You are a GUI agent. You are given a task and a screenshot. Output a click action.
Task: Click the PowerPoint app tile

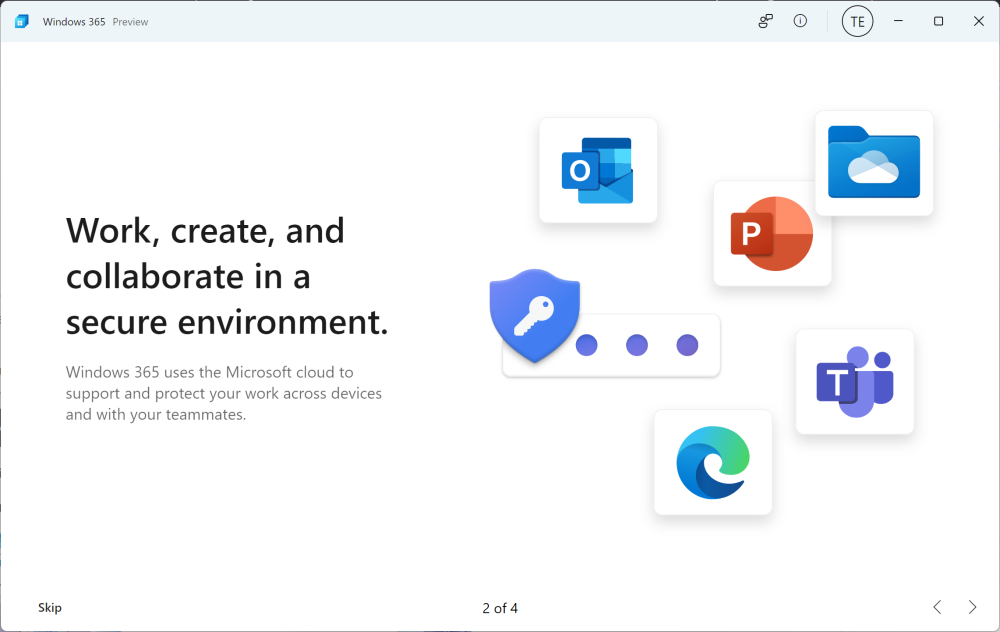coord(772,233)
